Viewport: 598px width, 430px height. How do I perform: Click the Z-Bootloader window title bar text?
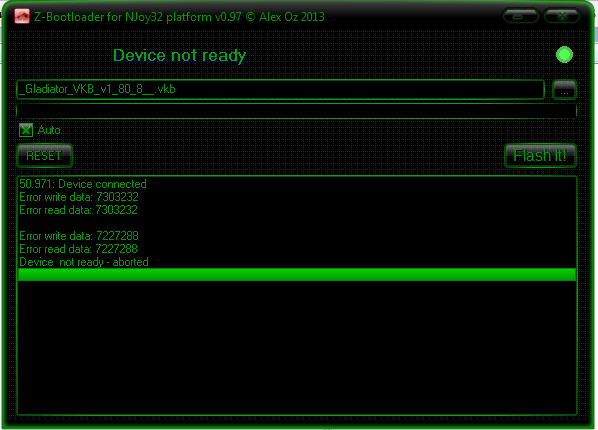pos(179,17)
